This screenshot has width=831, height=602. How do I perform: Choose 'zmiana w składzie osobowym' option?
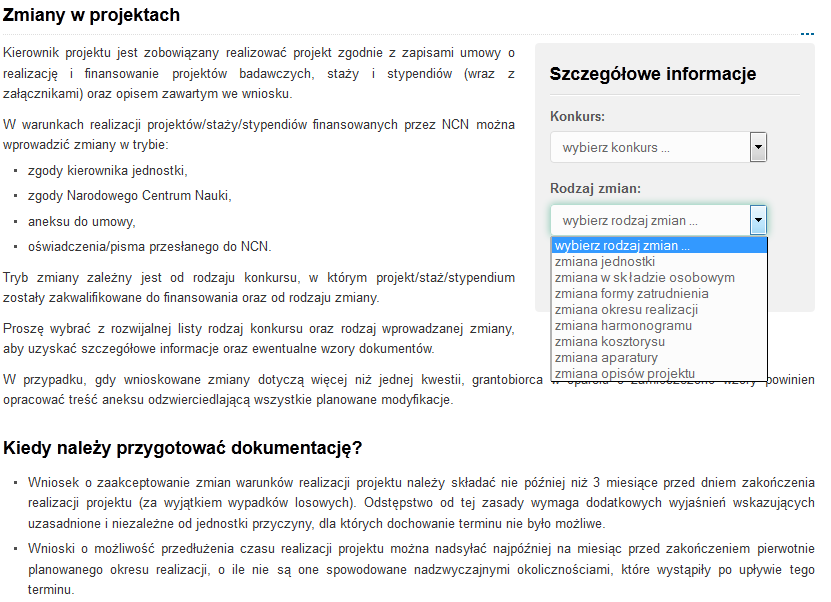point(659,277)
